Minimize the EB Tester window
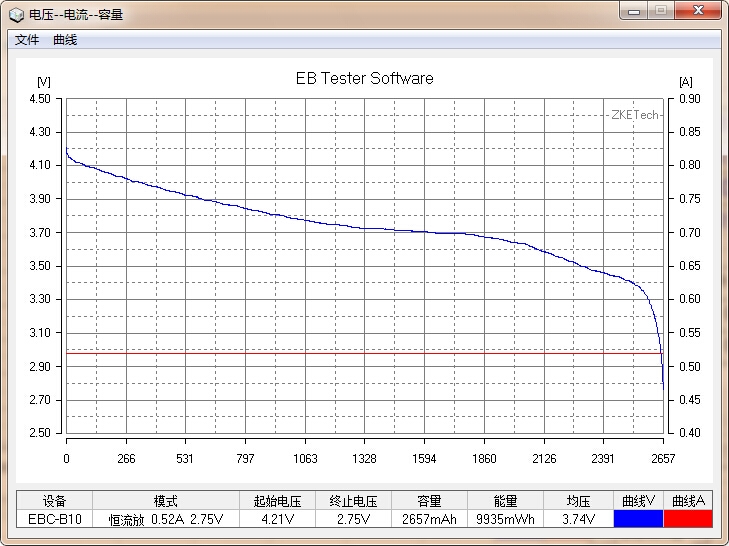 [x=634, y=11]
